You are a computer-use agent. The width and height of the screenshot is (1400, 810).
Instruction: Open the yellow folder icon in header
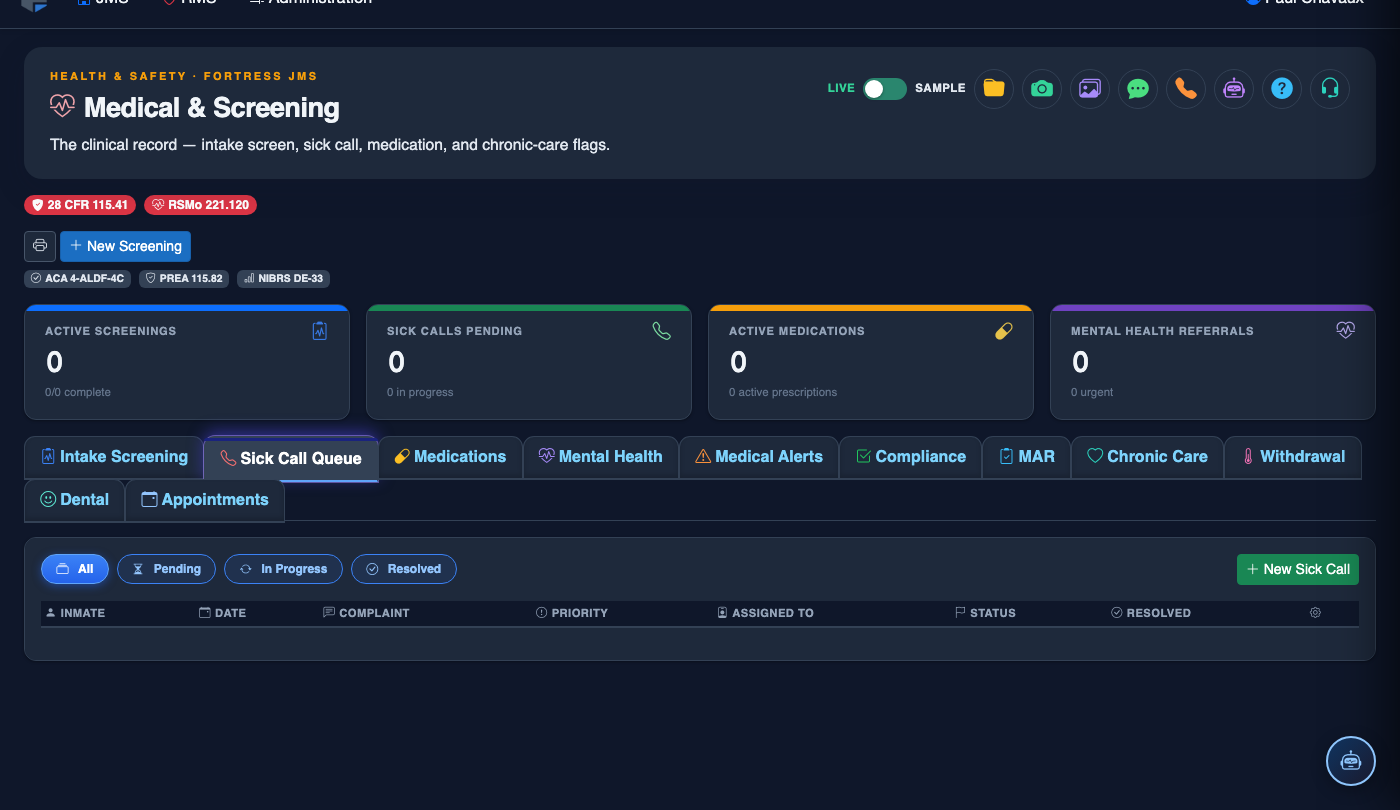coord(994,88)
